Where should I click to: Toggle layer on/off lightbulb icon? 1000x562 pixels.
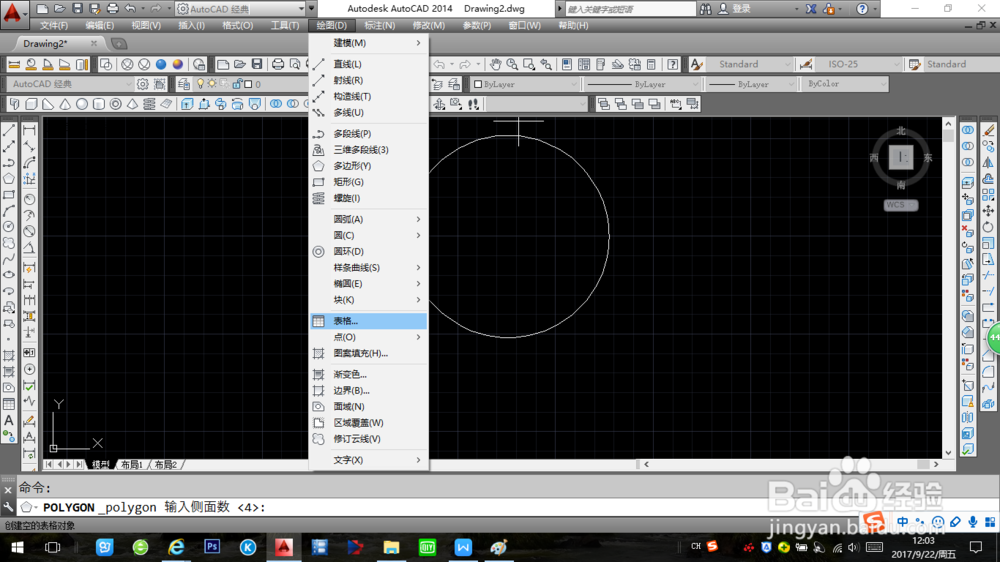pos(200,84)
